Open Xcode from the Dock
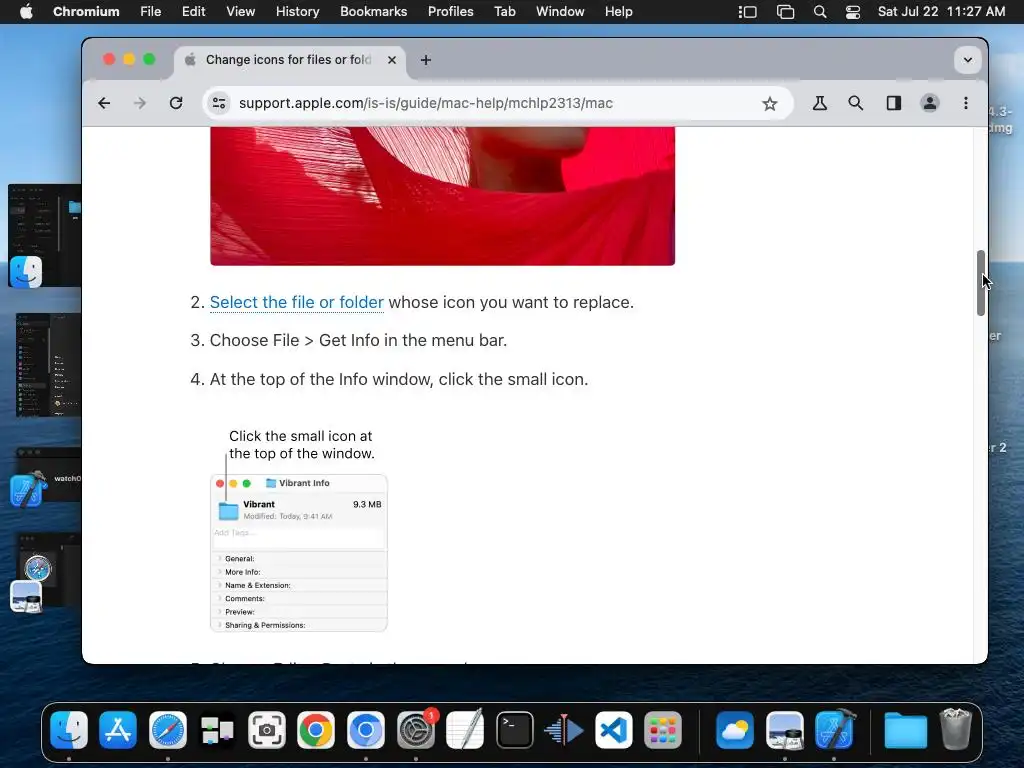The height and width of the screenshot is (768, 1024). pos(835,730)
